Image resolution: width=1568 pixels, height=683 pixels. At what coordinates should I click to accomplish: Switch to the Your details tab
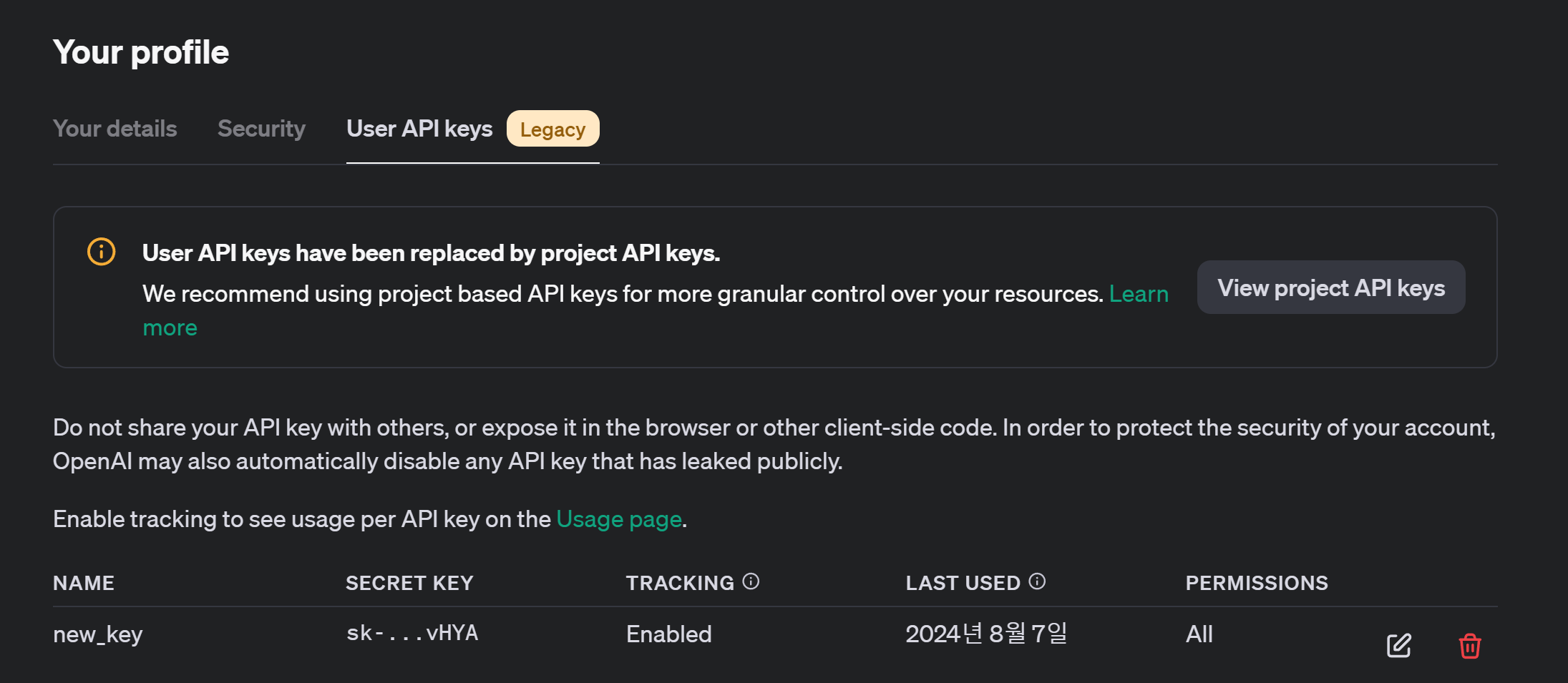[115, 129]
